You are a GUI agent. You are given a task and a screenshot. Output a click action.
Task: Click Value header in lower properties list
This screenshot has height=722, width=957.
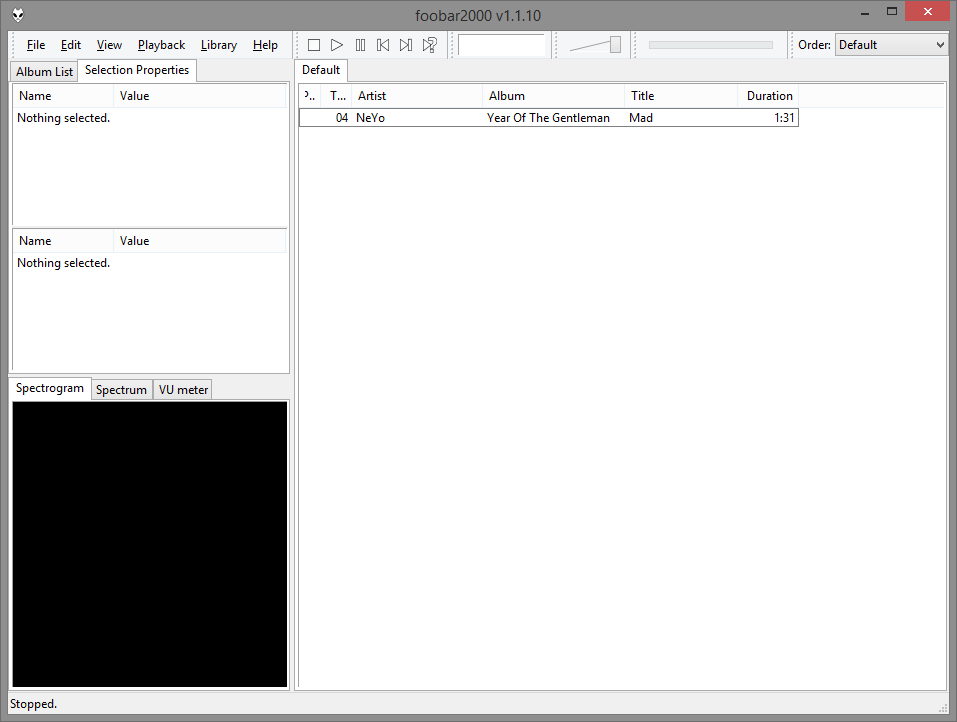click(x=200, y=241)
